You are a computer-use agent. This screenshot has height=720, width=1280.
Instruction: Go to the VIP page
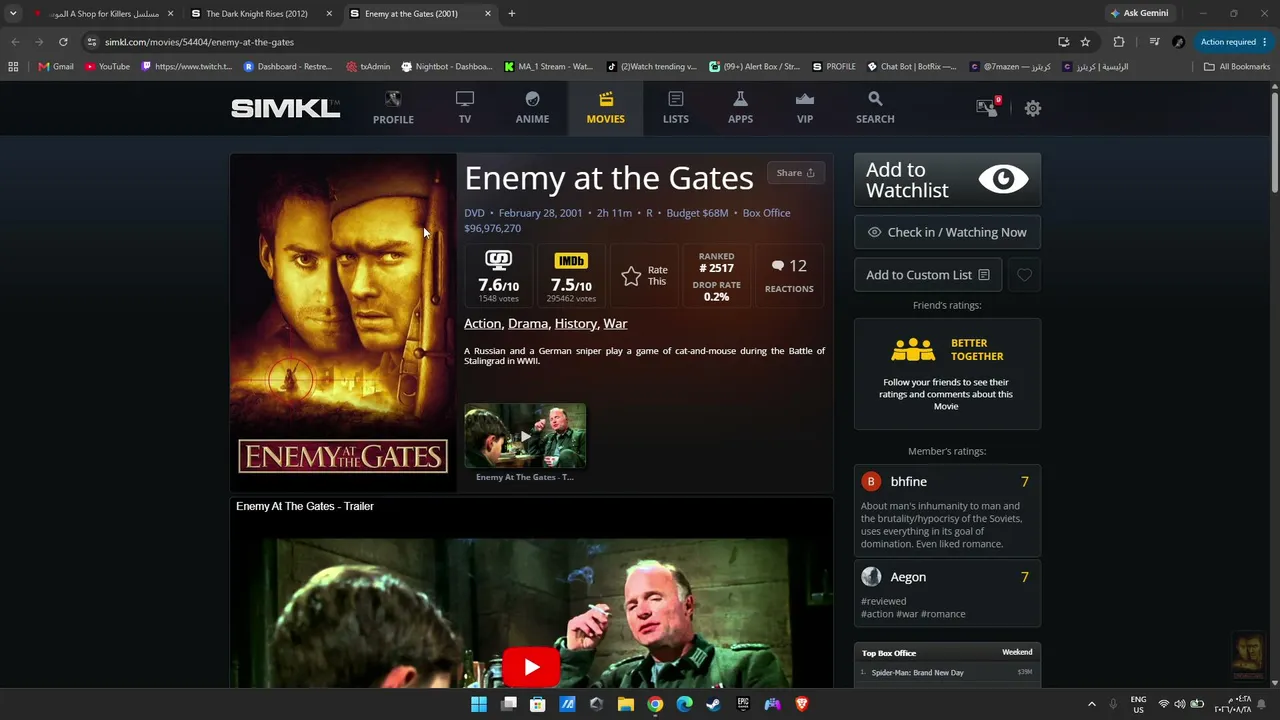click(805, 108)
